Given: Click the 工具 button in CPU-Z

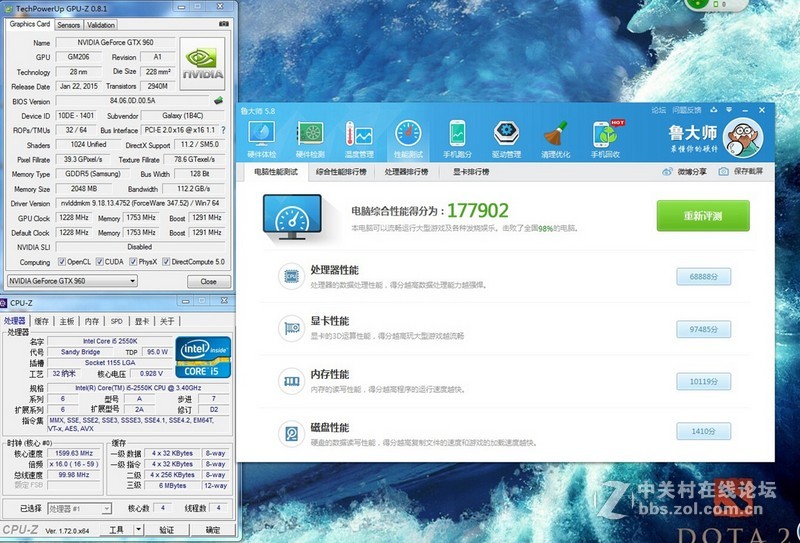Looking at the screenshot, I should click(116, 529).
